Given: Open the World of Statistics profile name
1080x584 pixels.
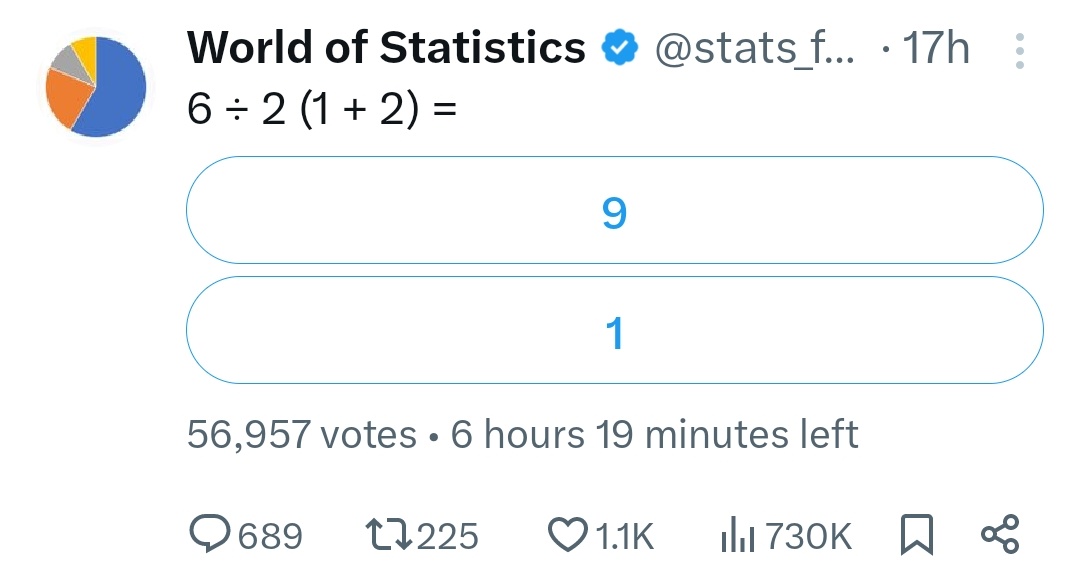Looking at the screenshot, I should 386,48.
